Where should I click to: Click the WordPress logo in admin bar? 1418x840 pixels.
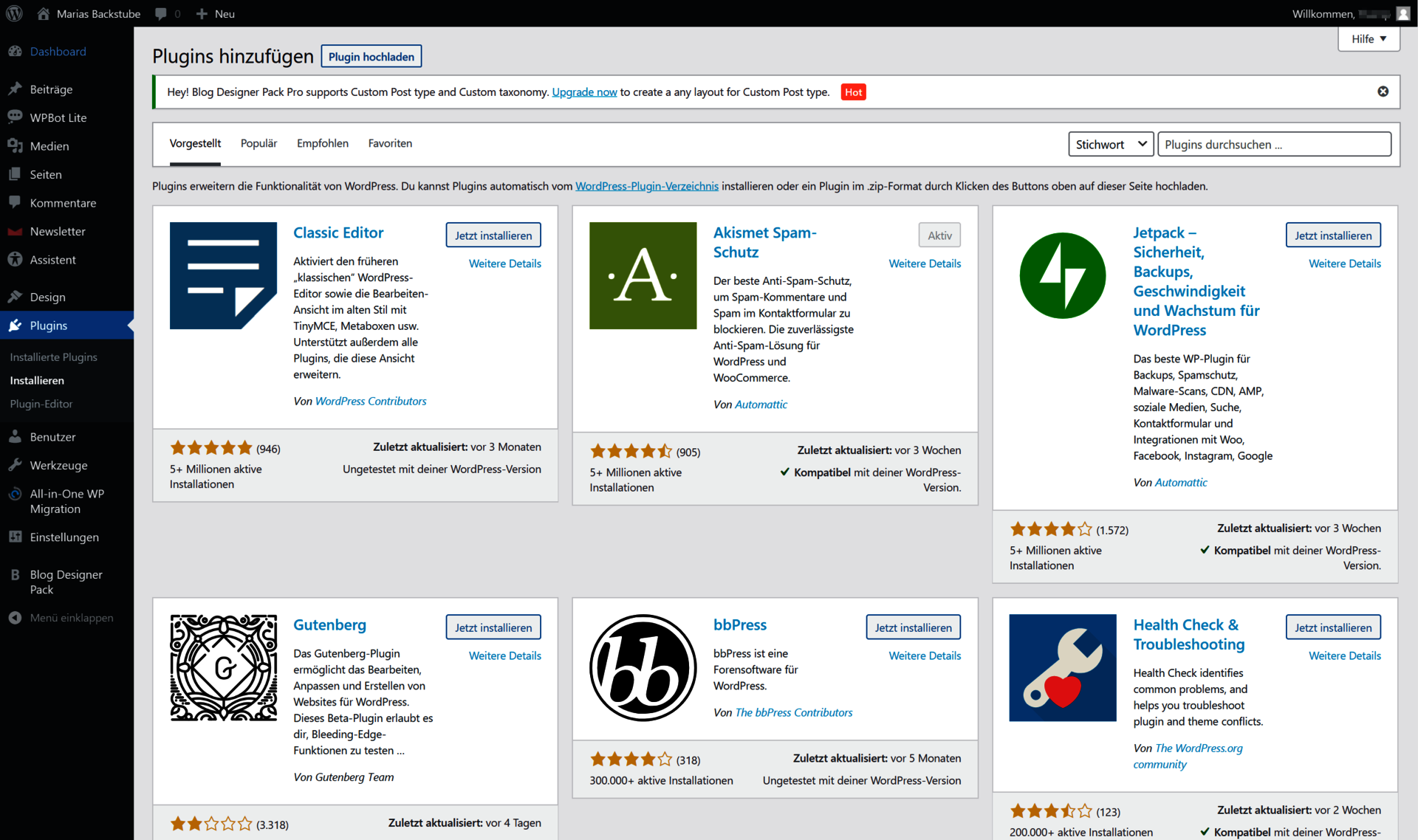pos(14,13)
